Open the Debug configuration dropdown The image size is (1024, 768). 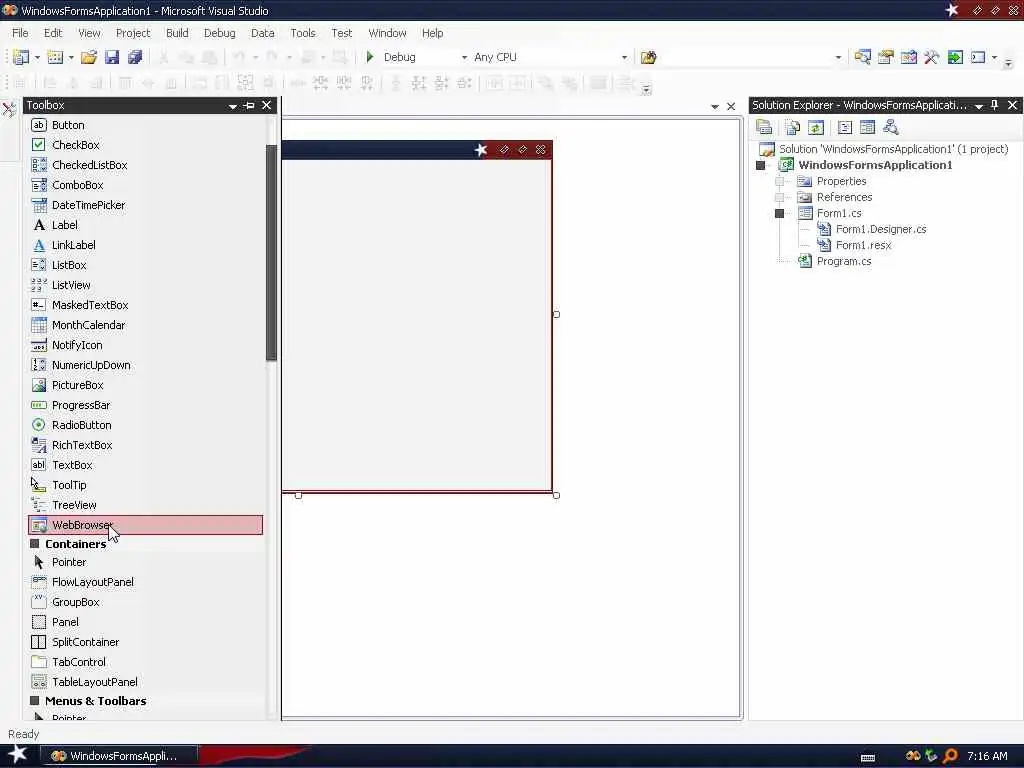click(x=464, y=57)
